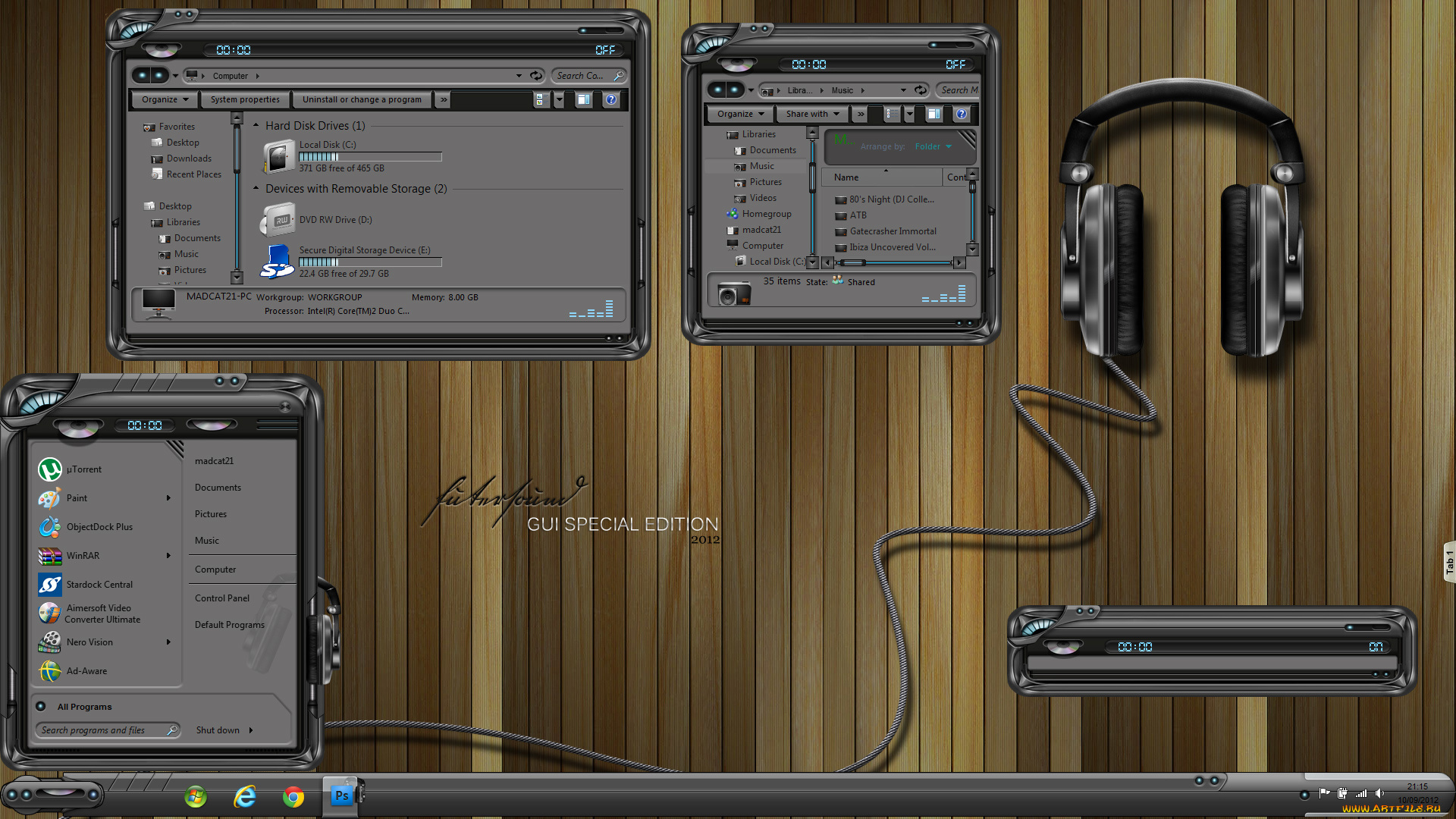The height and width of the screenshot is (819, 1456).
Task: Collapse the Hard Disk Drives group
Action: 256,125
